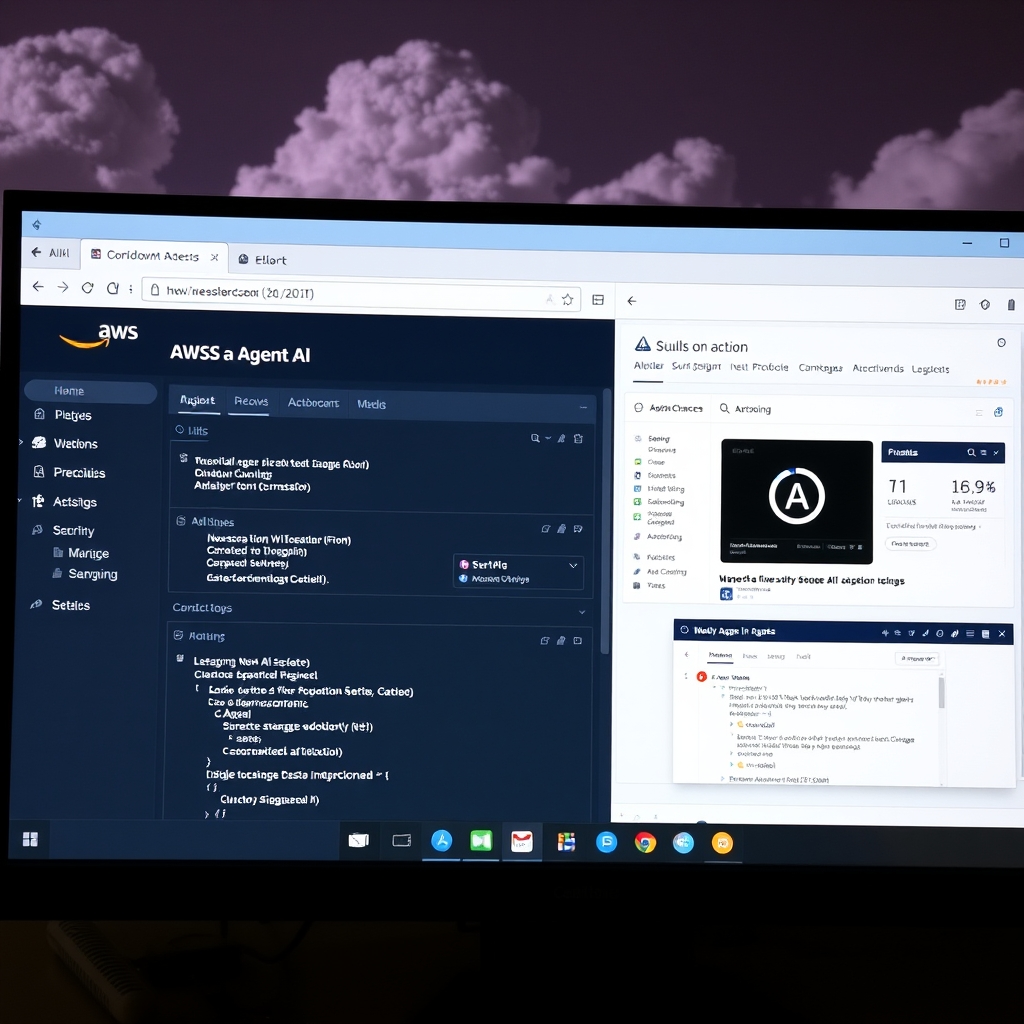Open the Sertifig dropdown
Image resolution: width=1024 pixels, height=1024 pixels.
pyautogui.click(x=519, y=571)
